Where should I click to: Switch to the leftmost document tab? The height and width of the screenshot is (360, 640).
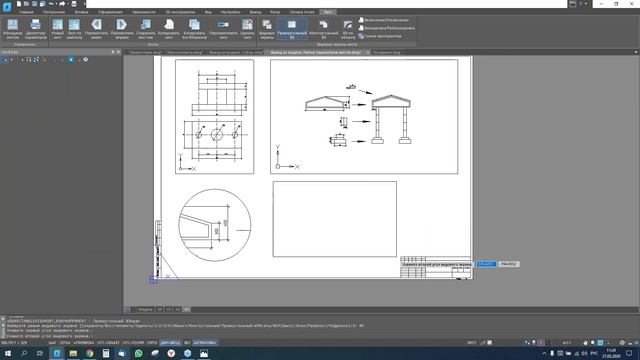pos(146,52)
